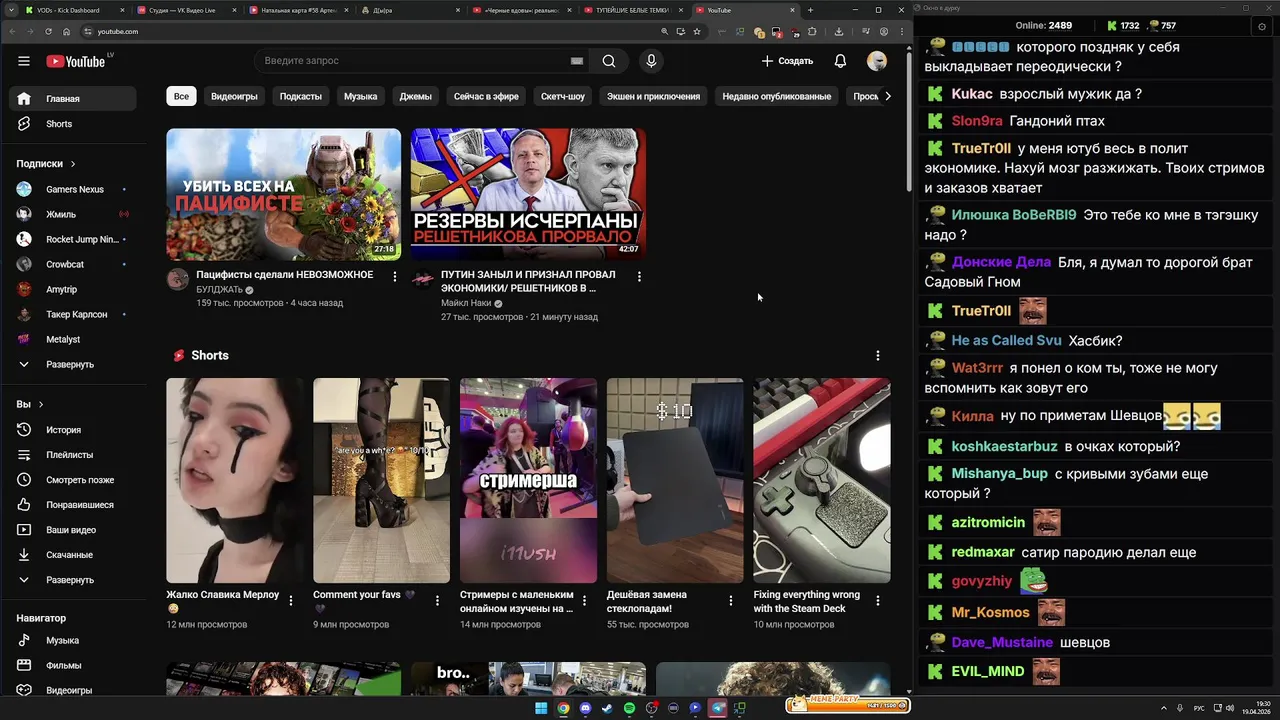Open options for Дешёвая замена стеклопадам short
The width and height of the screenshot is (1280, 720).
point(731,601)
